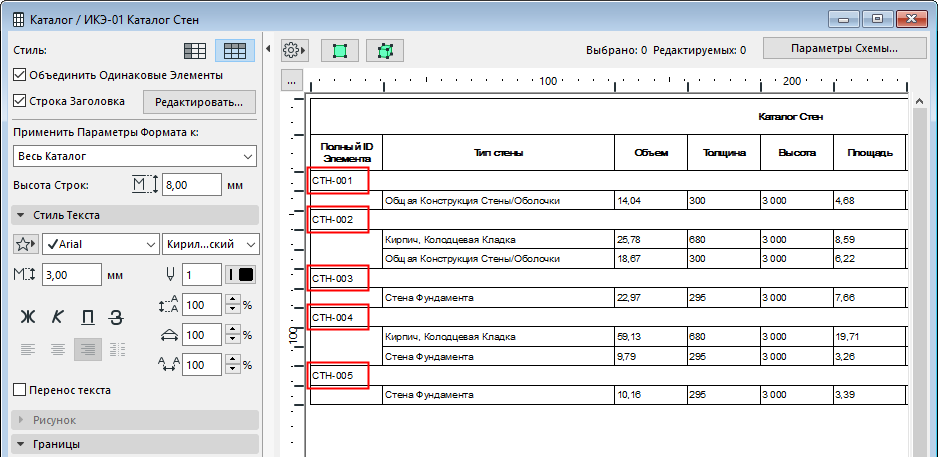Screen dimensions: 938x457
Task: Toggle underline П text formatting
Action: pyautogui.click(x=87, y=317)
